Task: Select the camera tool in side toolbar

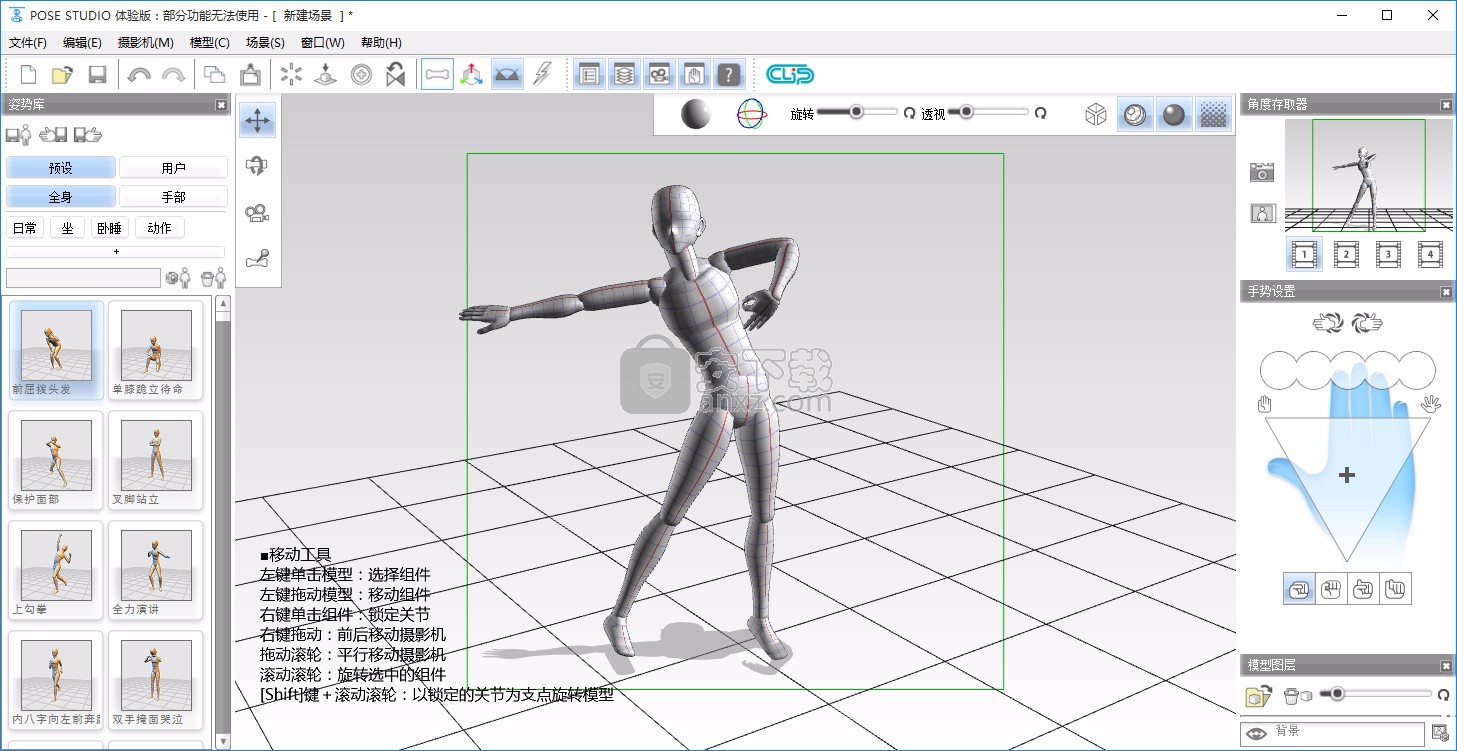Action: (258, 213)
